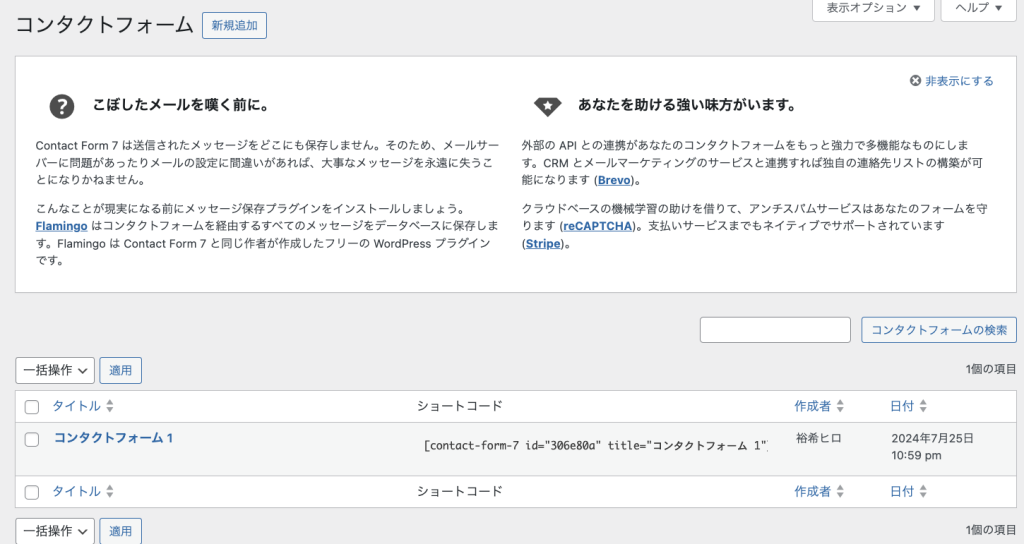Open the Brevo link
The width and height of the screenshot is (1024, 544).
(x=615, y=180)
